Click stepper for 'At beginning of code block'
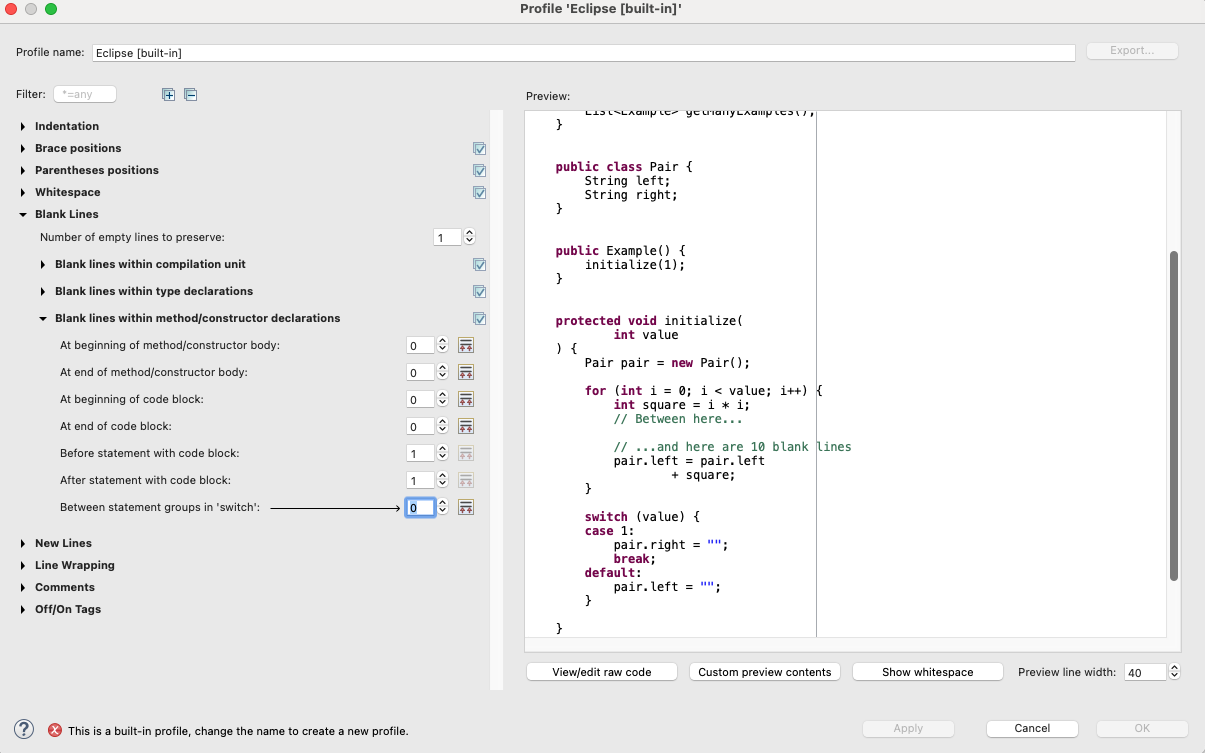Image resolution: width=1205 pixels, height=753 pixels. click(443, 399)
